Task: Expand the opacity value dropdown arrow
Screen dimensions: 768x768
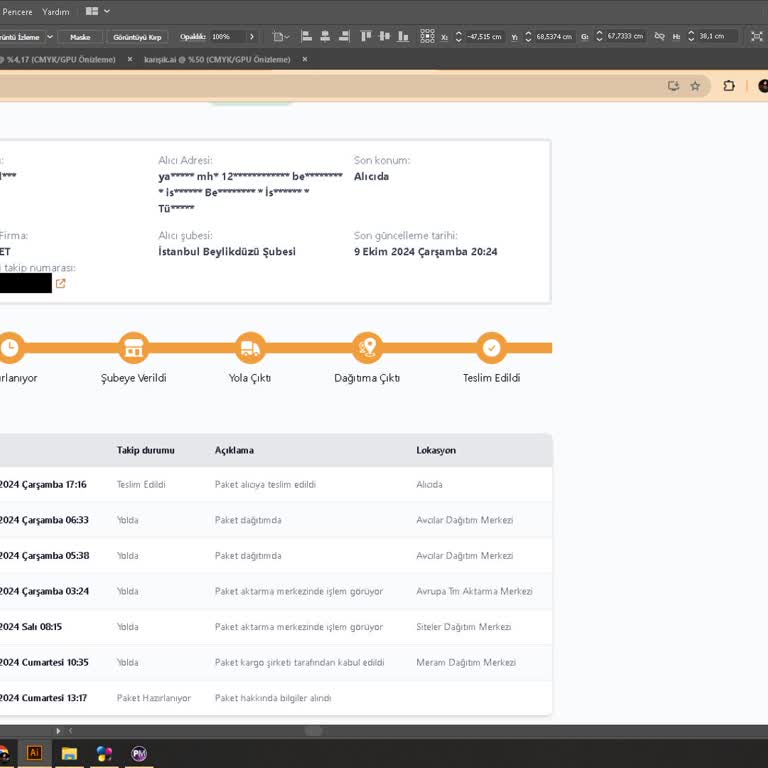Action: coord(251,36)
